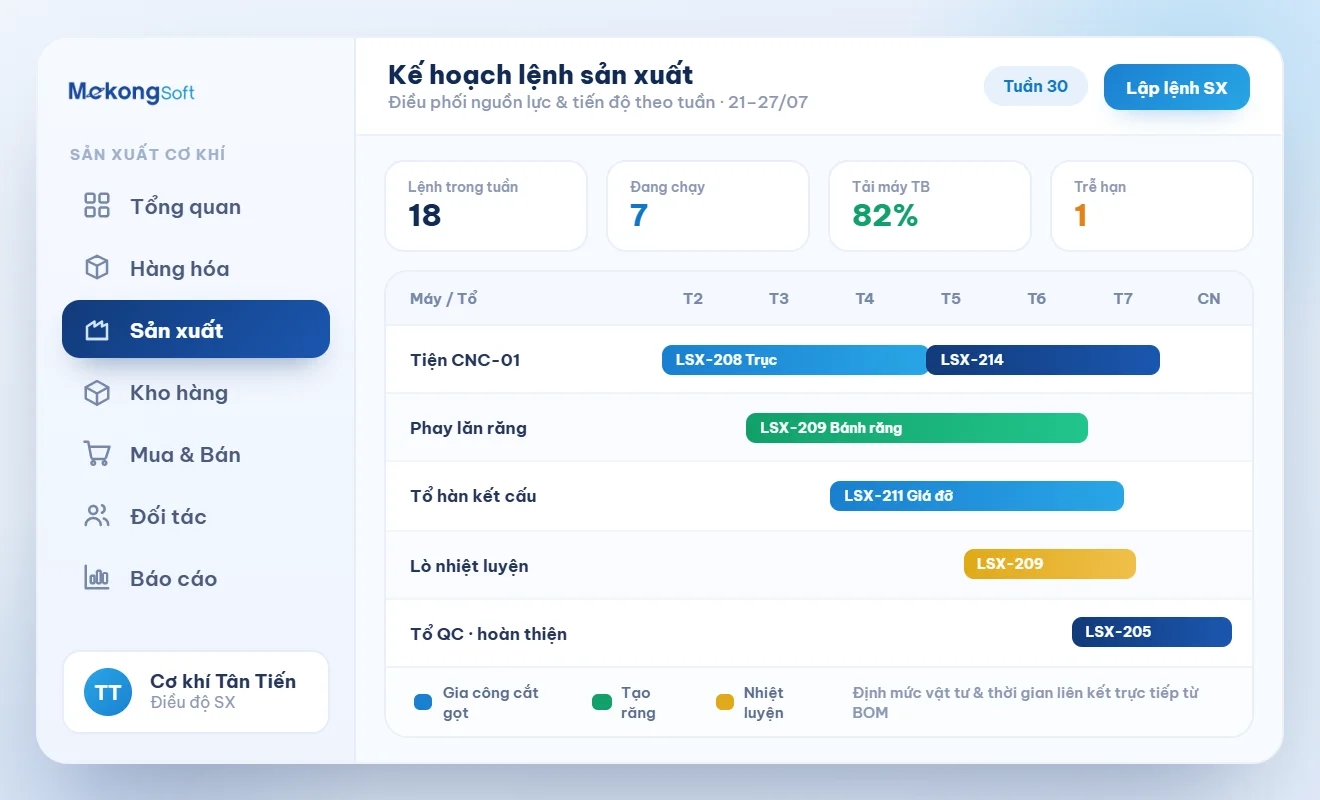
Task: Open the Báo cáo menu item
Action: click(x=196, y=578)
